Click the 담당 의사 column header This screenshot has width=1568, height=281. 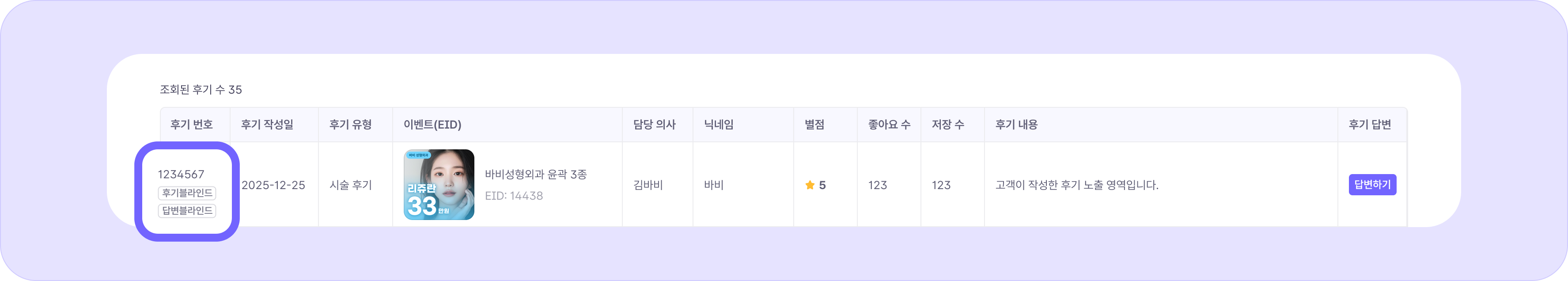(x=654, y=125)
